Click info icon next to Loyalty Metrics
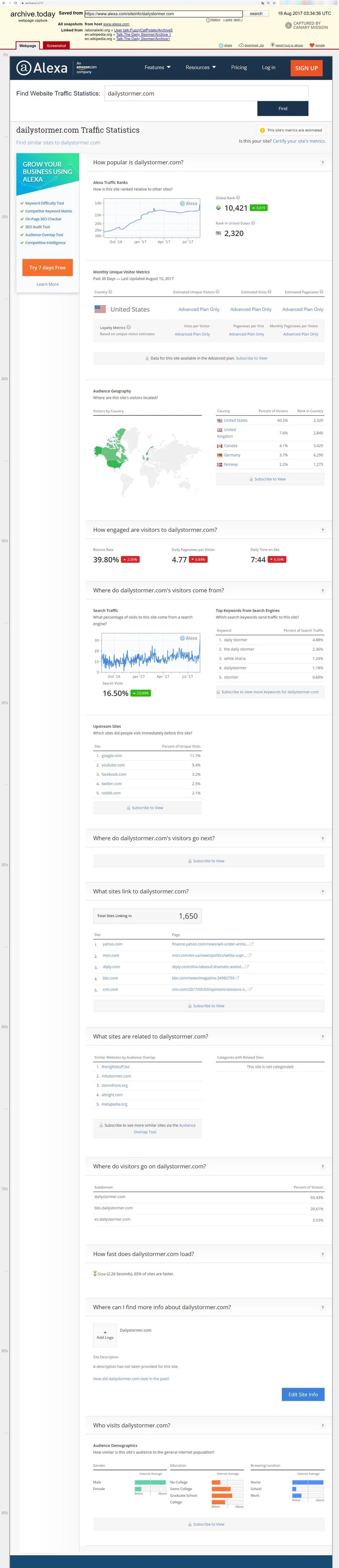339x1568 pixels. pyautogui.click(x=128, y=327)
